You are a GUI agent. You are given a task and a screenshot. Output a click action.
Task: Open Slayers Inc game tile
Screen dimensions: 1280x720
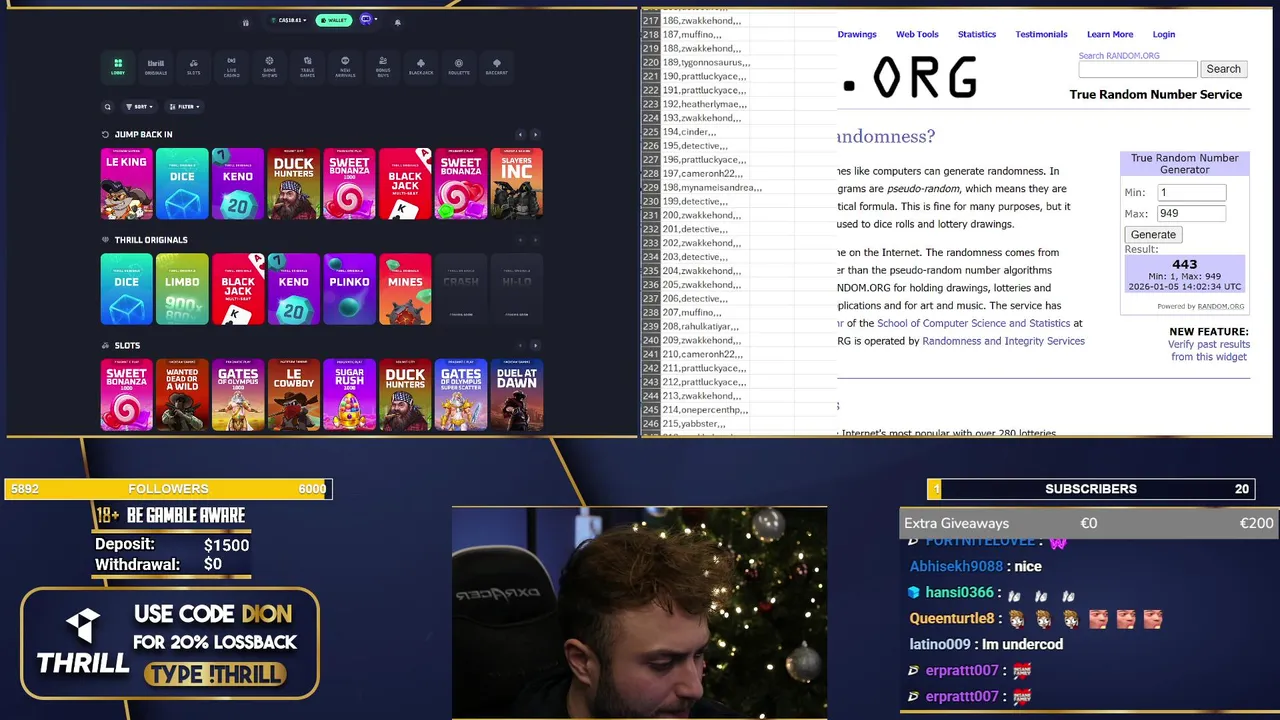[517, 184]
